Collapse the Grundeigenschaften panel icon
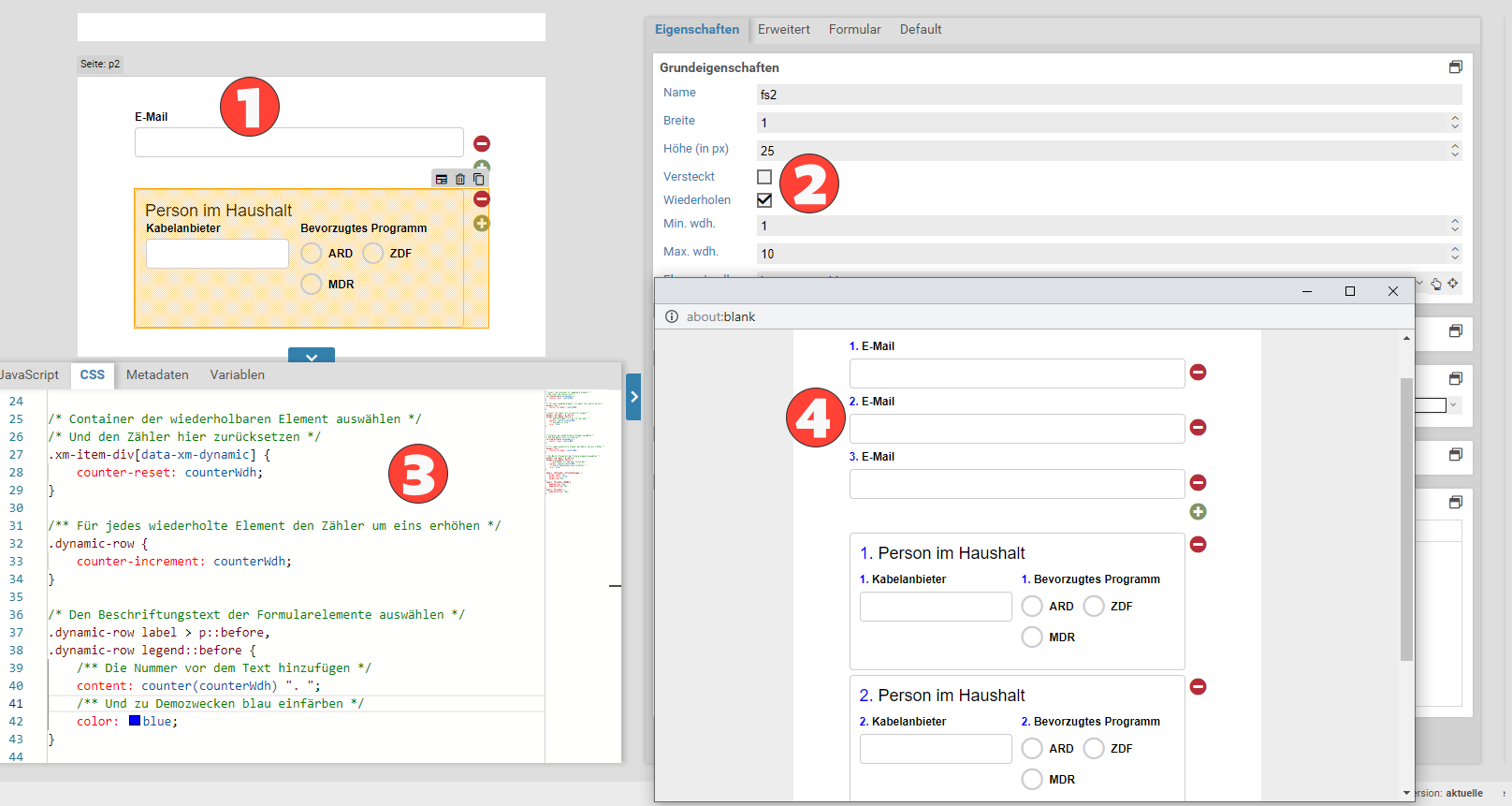This screenshot has height=806, width=1512. point(1455,67)
